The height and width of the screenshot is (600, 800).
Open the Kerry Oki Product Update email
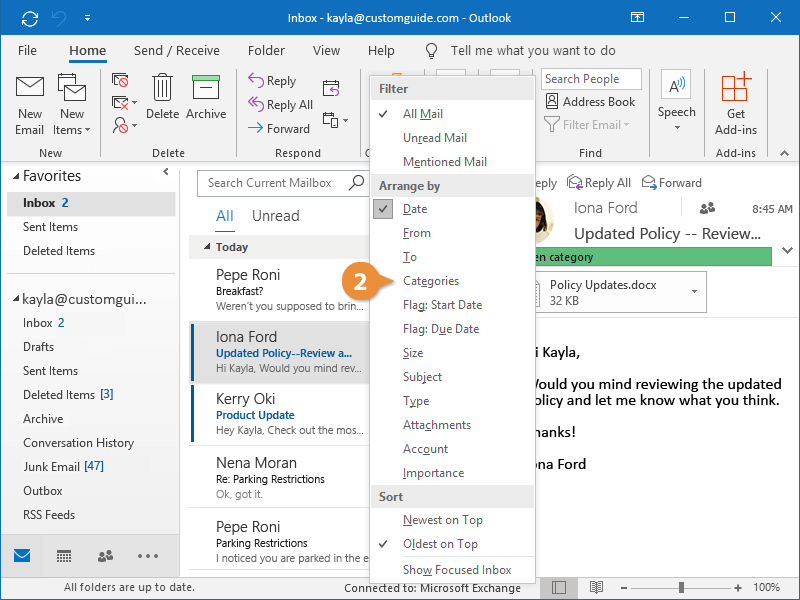click(280, 414)
